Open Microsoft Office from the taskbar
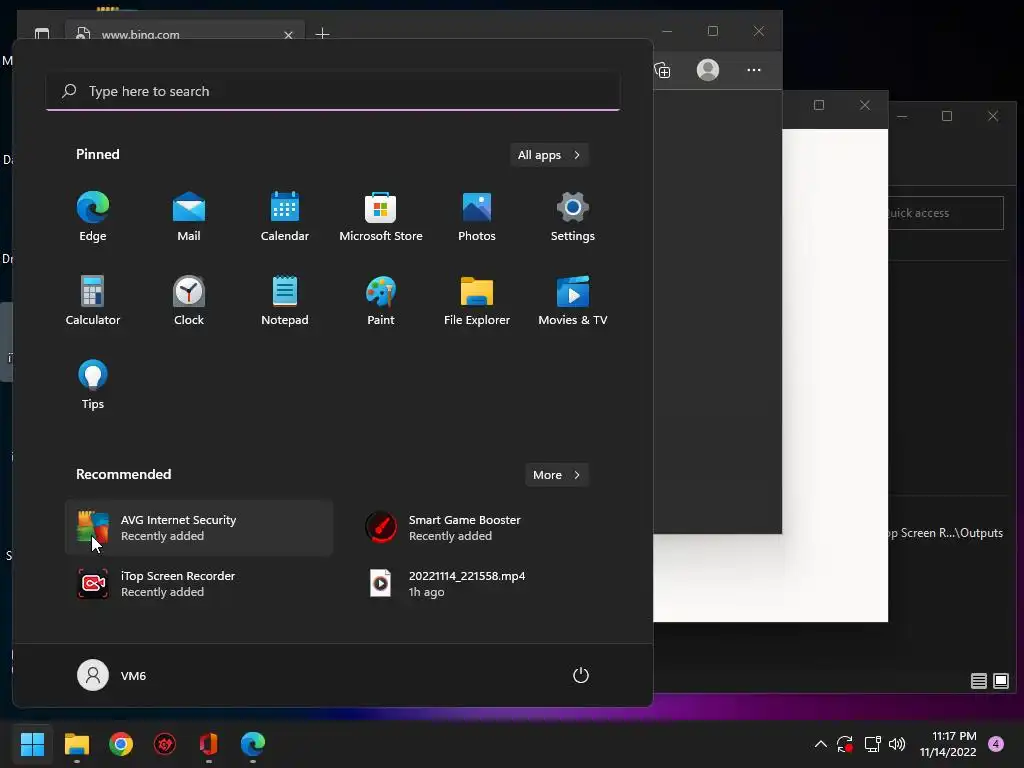The width and height of the screenshot is (1024, 768). tap(208, 744)
